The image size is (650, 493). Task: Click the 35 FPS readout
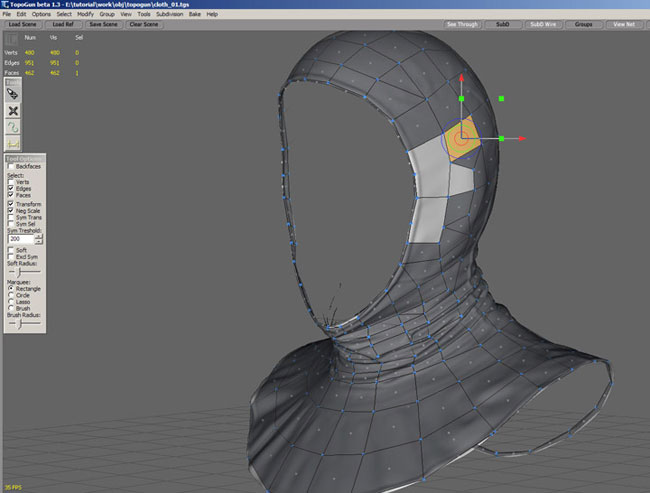(x=13, y=488)
